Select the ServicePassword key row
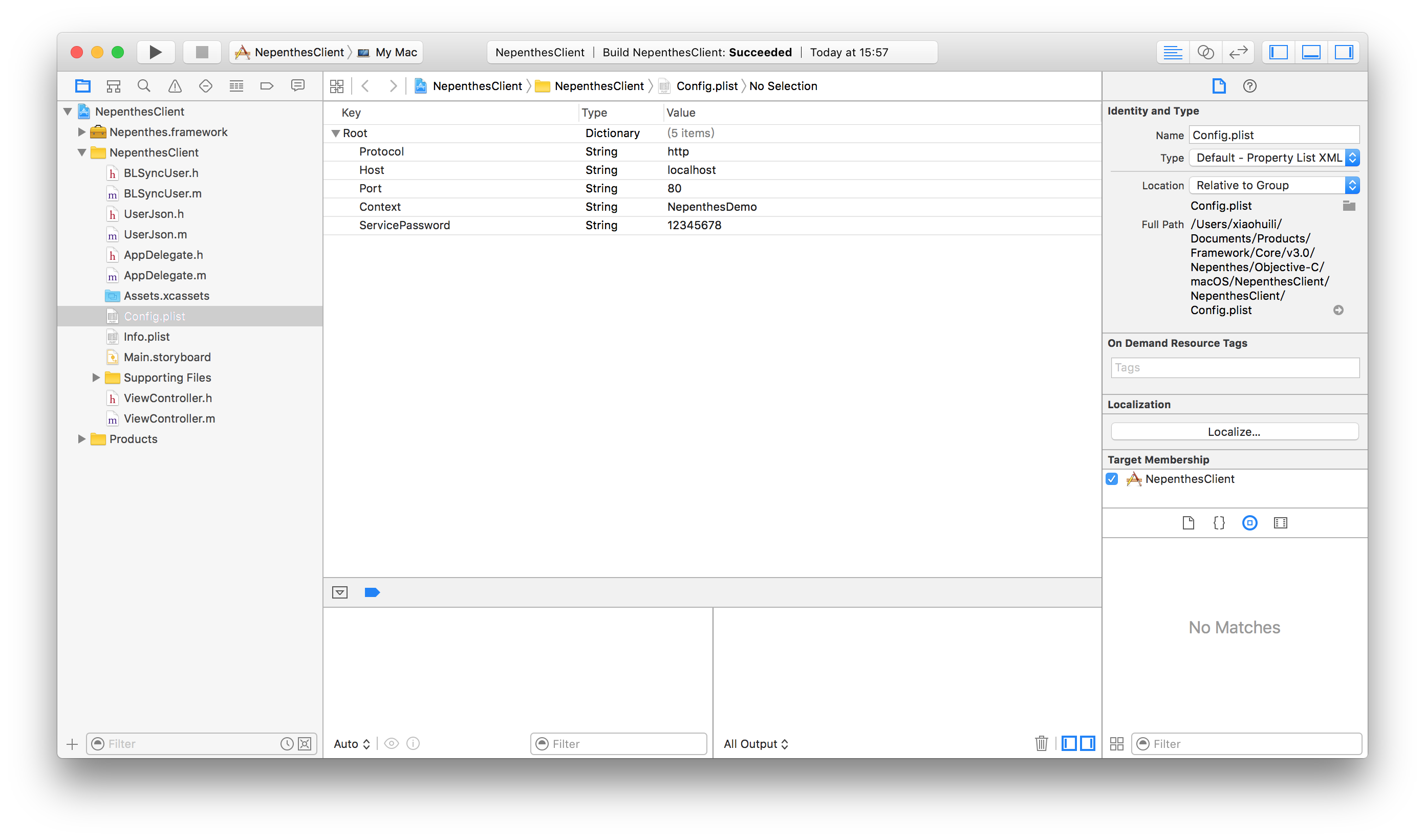Screen dimensions: 1425x840 (712, 225)
